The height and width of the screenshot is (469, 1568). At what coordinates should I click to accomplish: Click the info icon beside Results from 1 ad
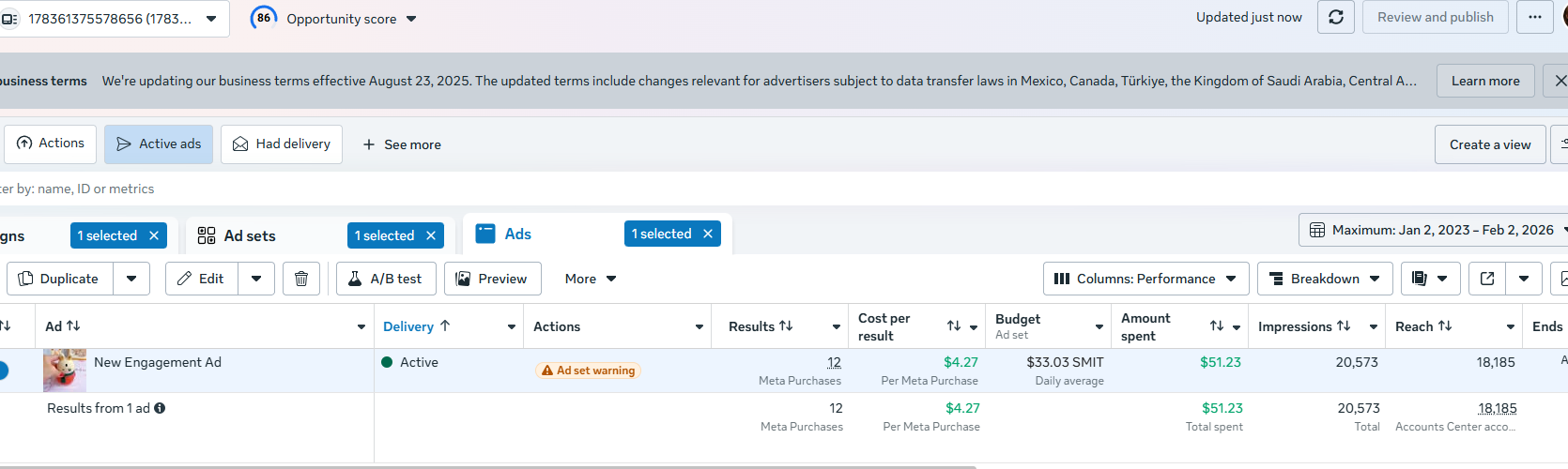point(160,408)
